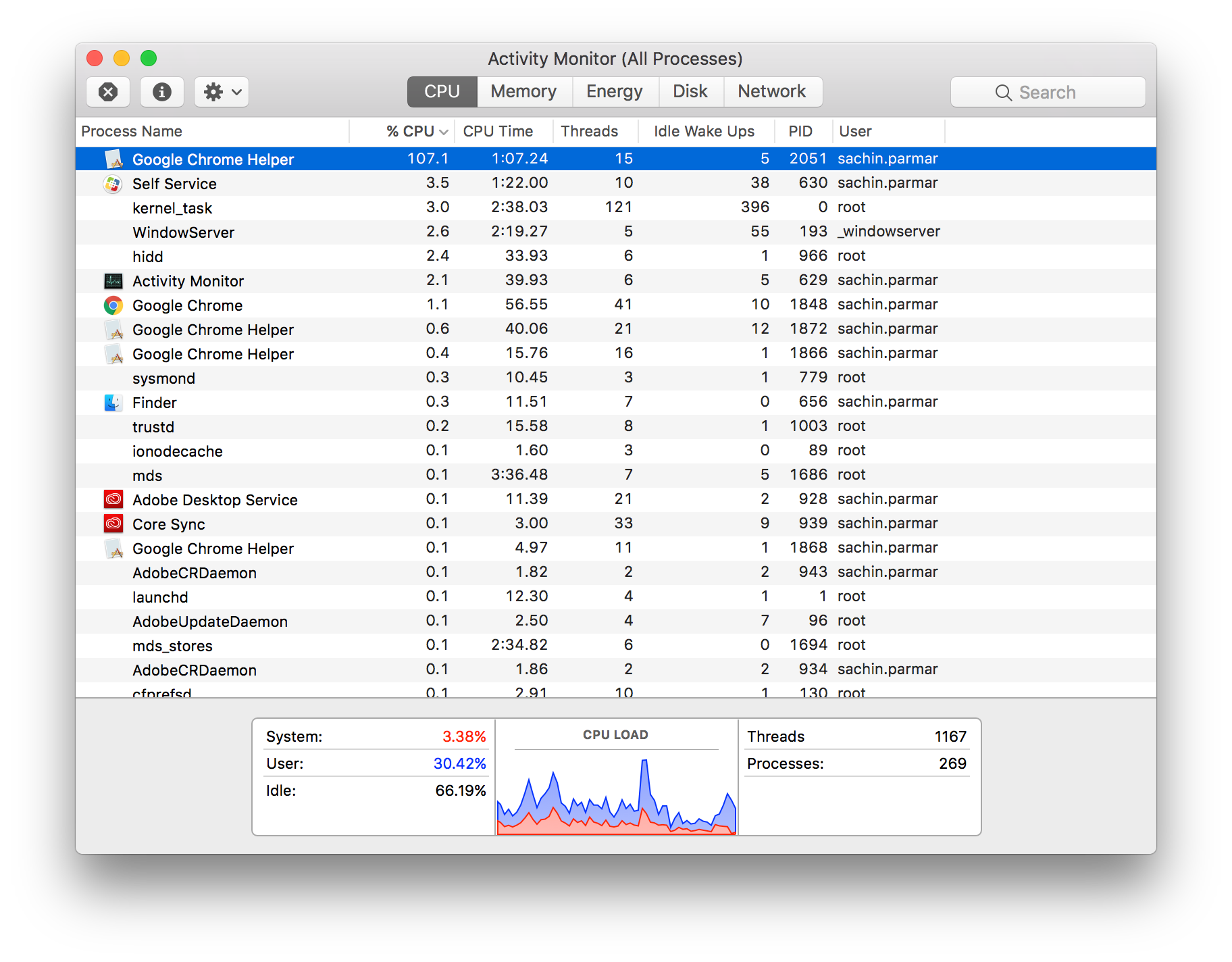Click the Finder process icon
Viewport: 1232px width, 962px height.
(x=113, y=403)
